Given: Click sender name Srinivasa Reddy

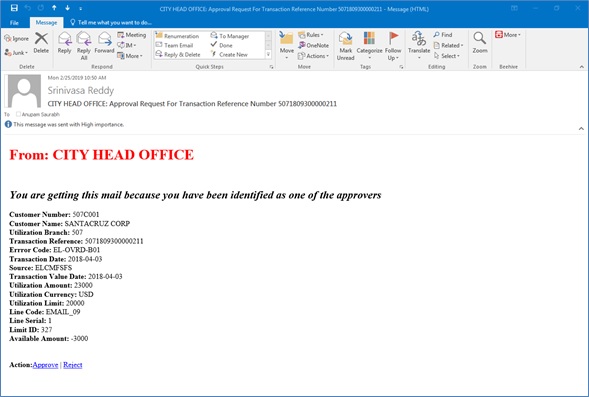Looking at the screenshot, I should [81, 90].
